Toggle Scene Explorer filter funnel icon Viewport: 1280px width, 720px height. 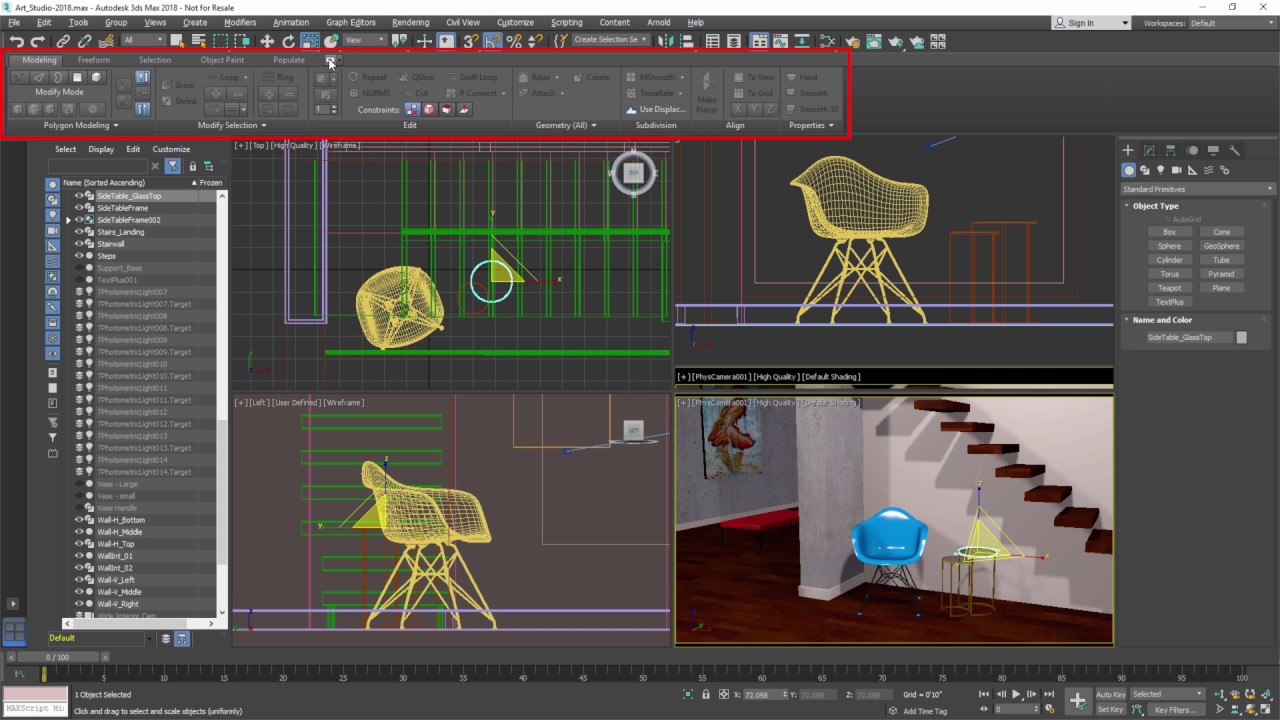click(x=173, y=166)
